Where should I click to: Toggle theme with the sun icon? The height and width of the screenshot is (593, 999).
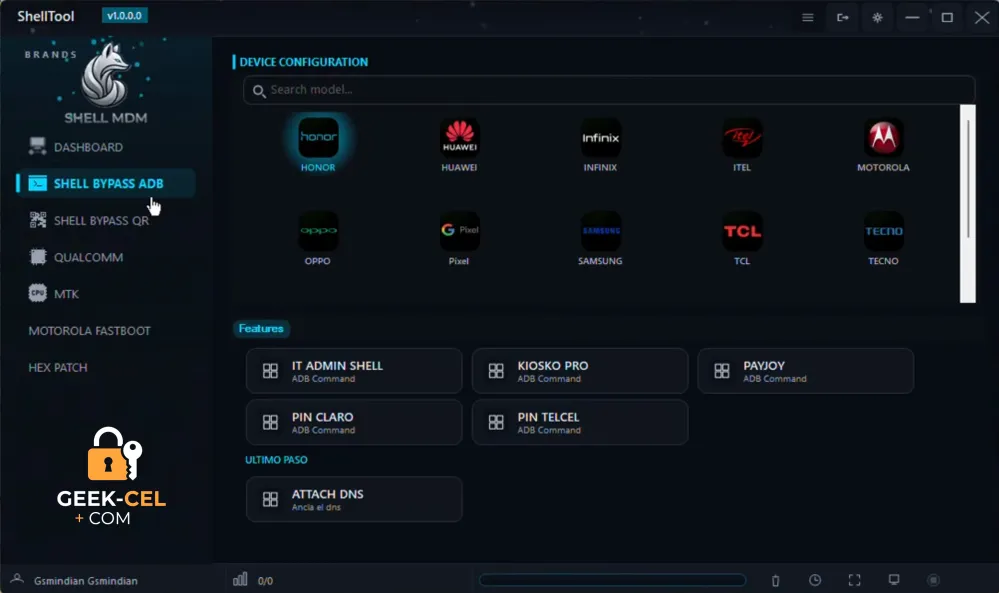877,17
